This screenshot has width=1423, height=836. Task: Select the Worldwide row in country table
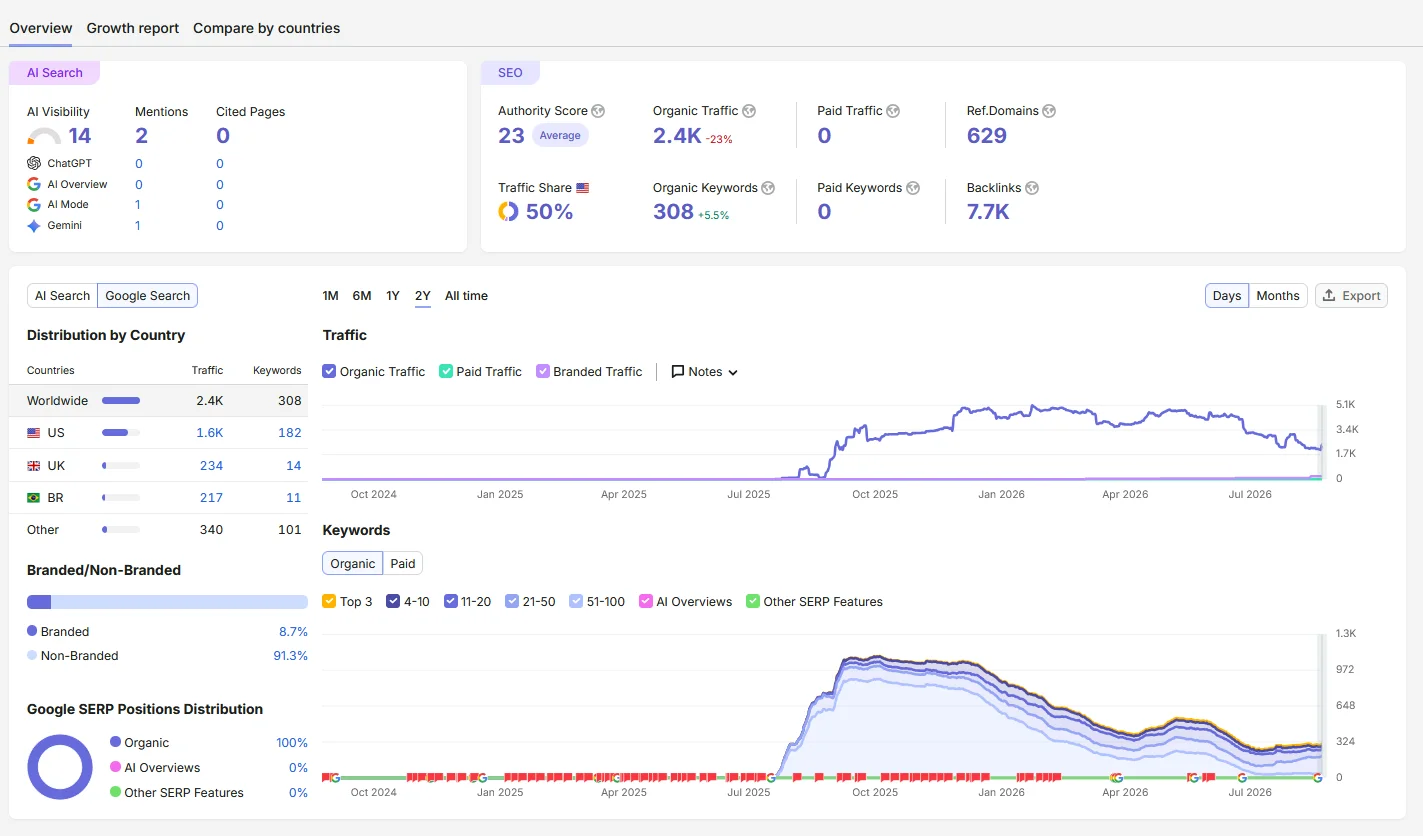click(158, 401)
